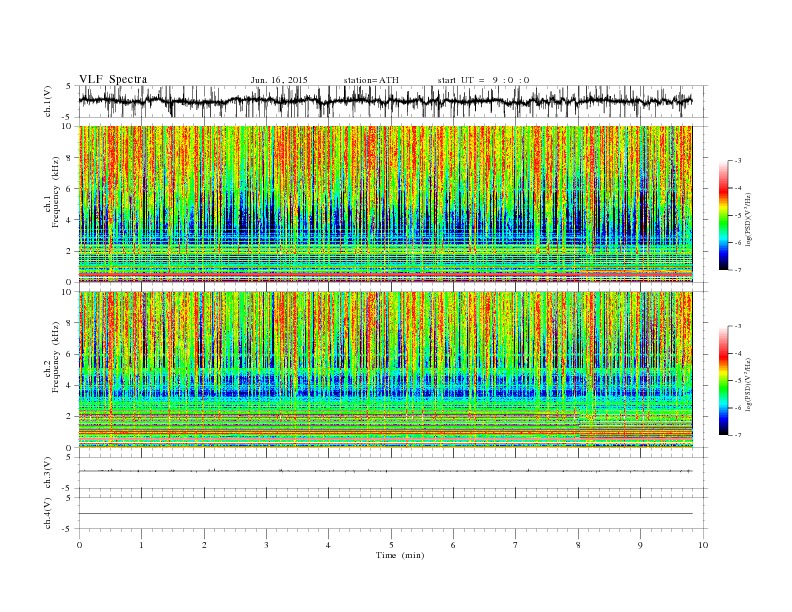Click the ch.1 voltage waveform trace

pos(385,101)
